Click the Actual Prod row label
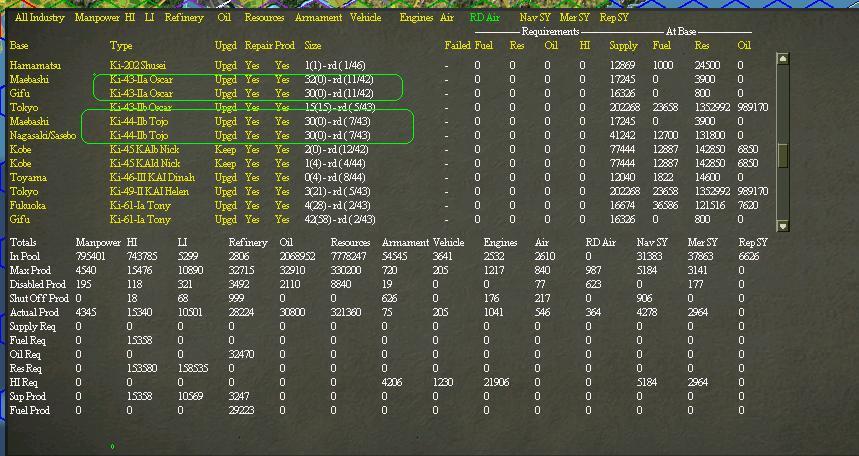 34,312
